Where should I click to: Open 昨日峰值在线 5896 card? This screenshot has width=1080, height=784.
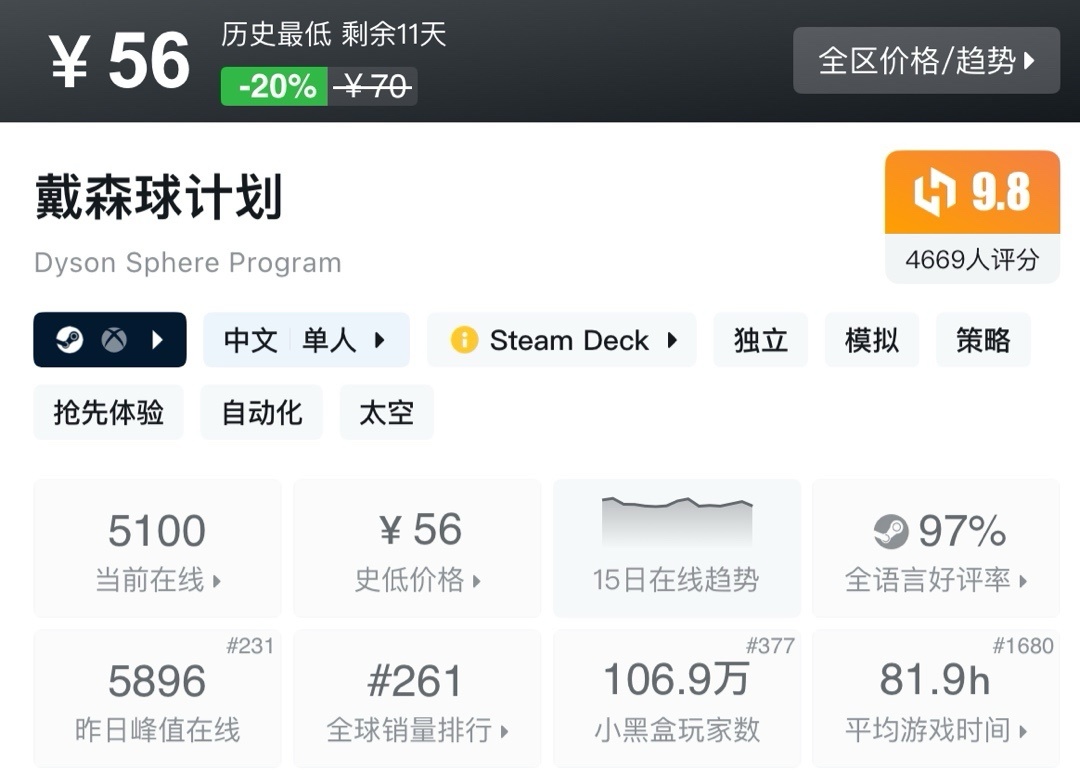click(x=157, y=698)
